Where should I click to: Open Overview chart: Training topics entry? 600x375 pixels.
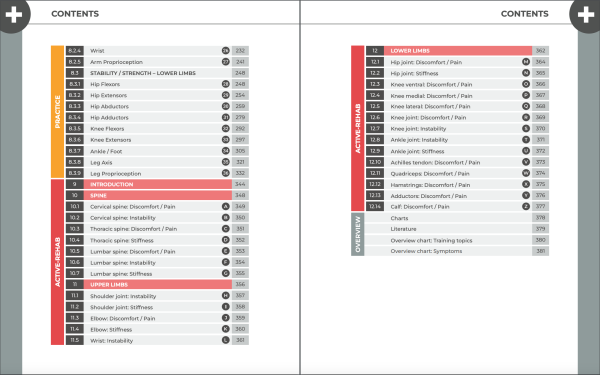click(x=431, y=240)
